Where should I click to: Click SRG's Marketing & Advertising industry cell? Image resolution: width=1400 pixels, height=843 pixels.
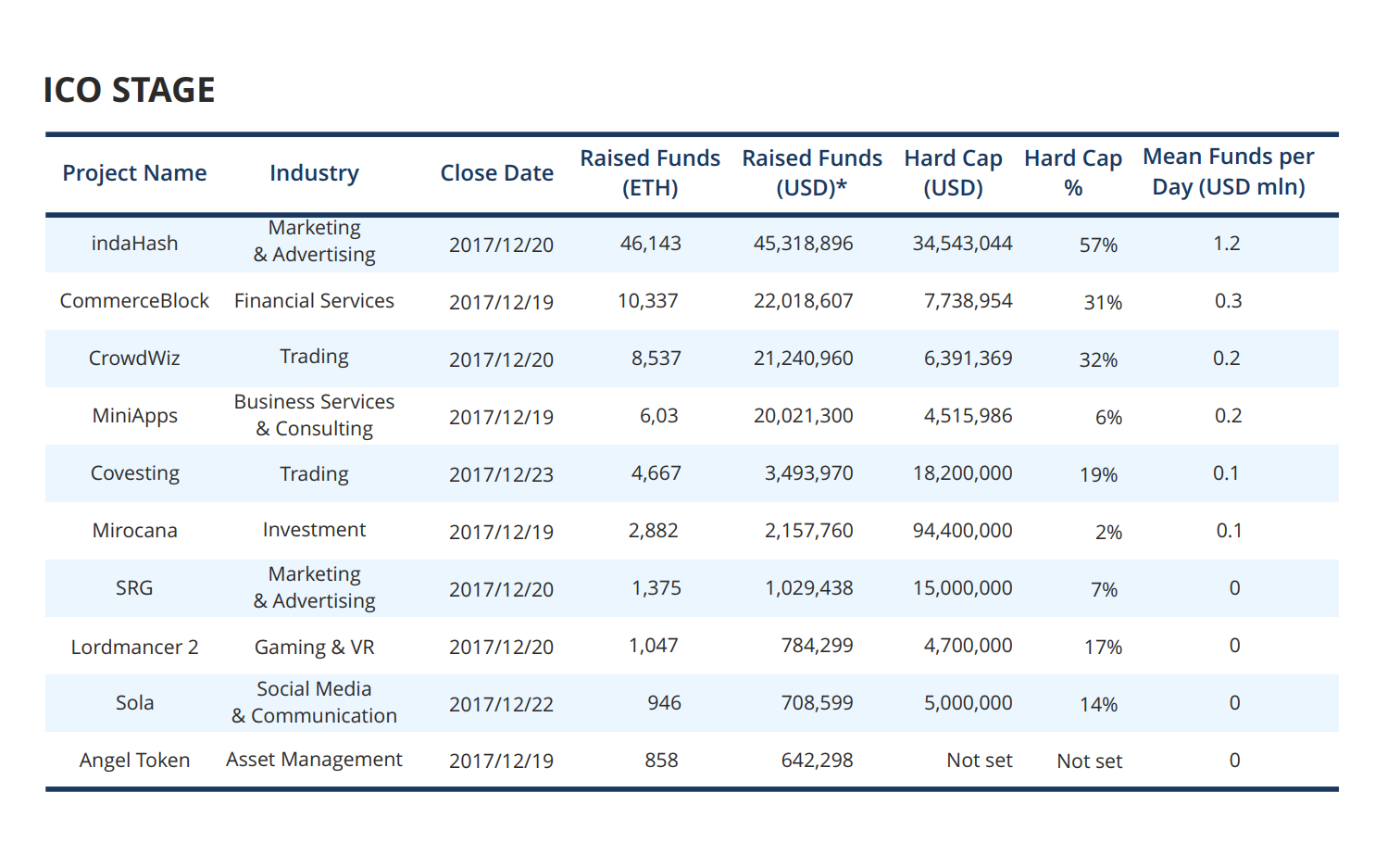[314, 587]
